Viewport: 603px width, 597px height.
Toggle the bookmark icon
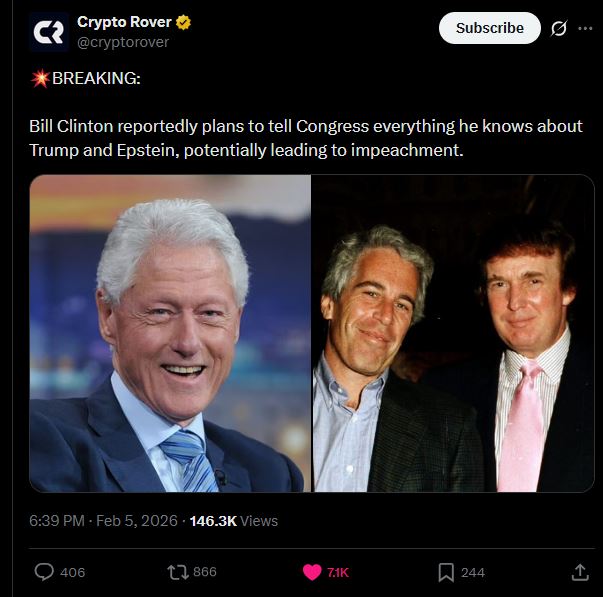[446, 572]
